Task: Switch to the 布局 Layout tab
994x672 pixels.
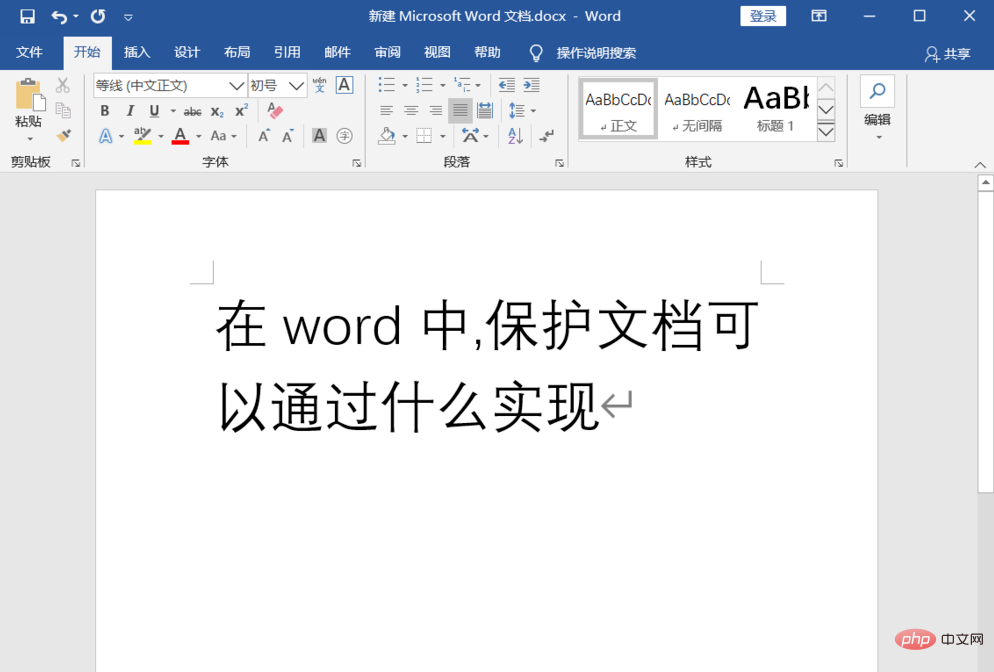Action: click(x=237, y=53)
